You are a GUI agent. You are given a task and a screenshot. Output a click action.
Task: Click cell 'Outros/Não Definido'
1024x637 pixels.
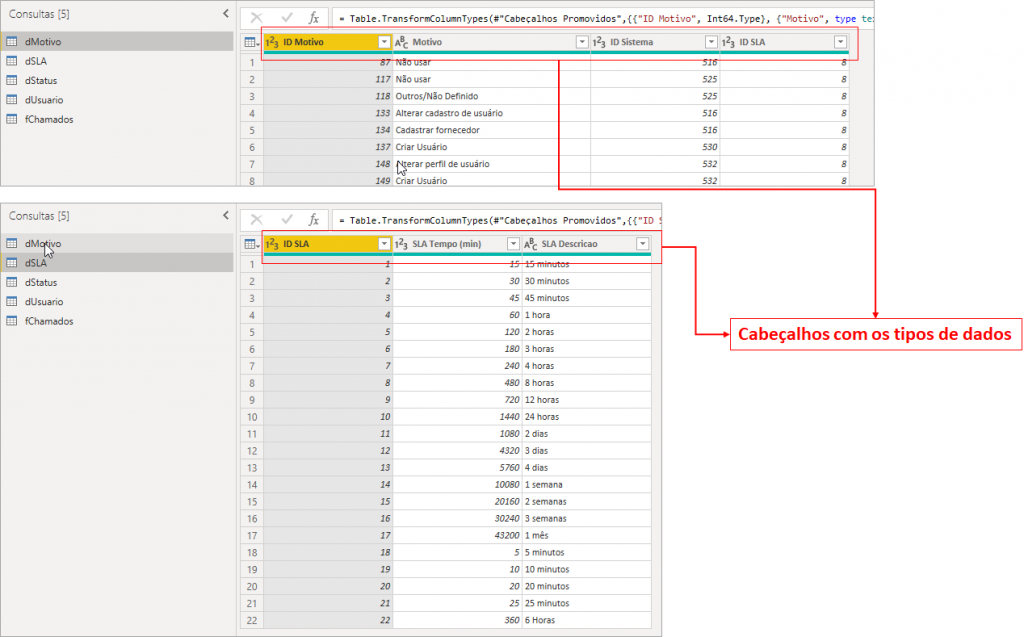click(492, 96)
